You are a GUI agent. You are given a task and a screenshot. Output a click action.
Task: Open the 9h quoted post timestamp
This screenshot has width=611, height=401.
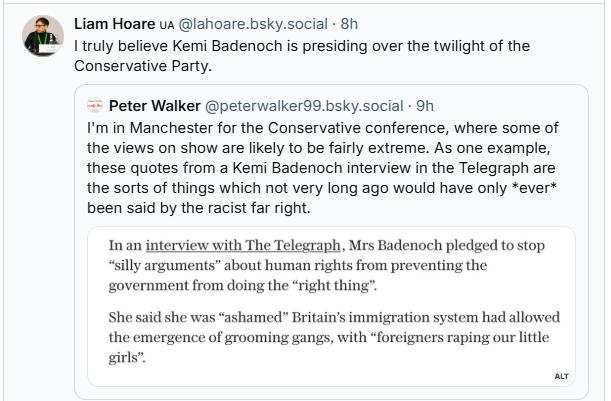pos(425,104)
